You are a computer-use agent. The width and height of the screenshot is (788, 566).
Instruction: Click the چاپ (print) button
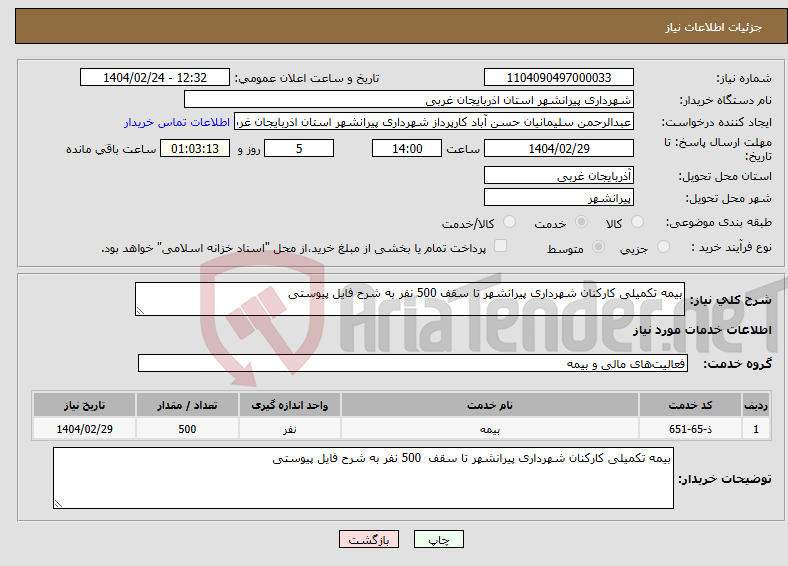coord(438,539)
